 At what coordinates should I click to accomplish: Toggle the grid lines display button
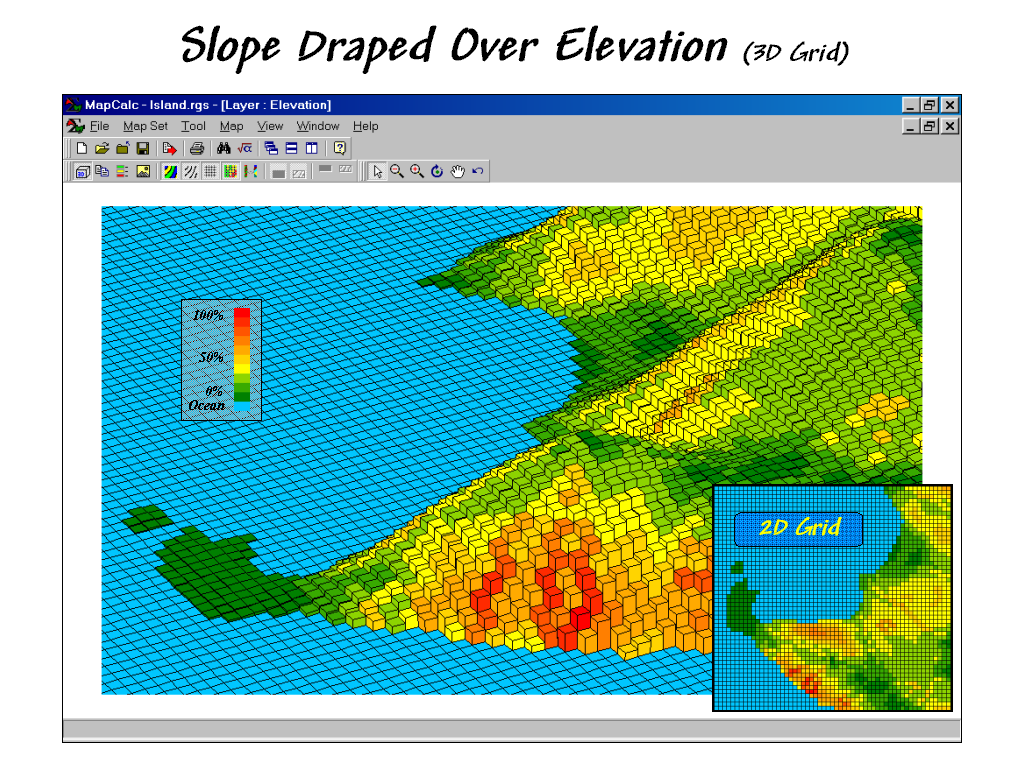click(210, 172)
